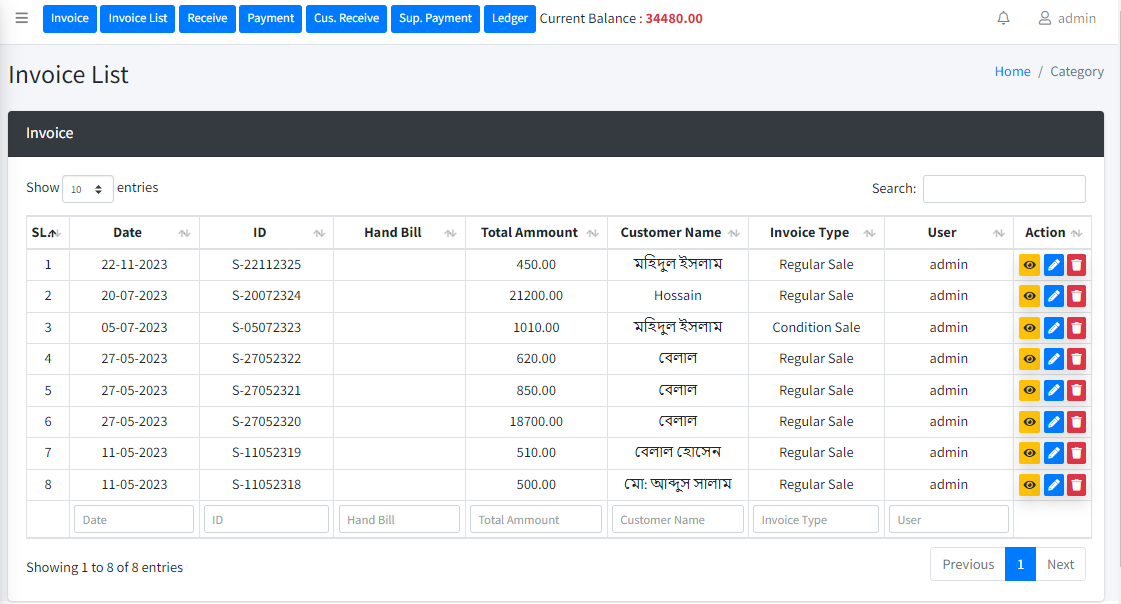1121x604 pixels.
Task: Edit invoice S-11052319 with the pencil icon
Action: [1053, 453]
